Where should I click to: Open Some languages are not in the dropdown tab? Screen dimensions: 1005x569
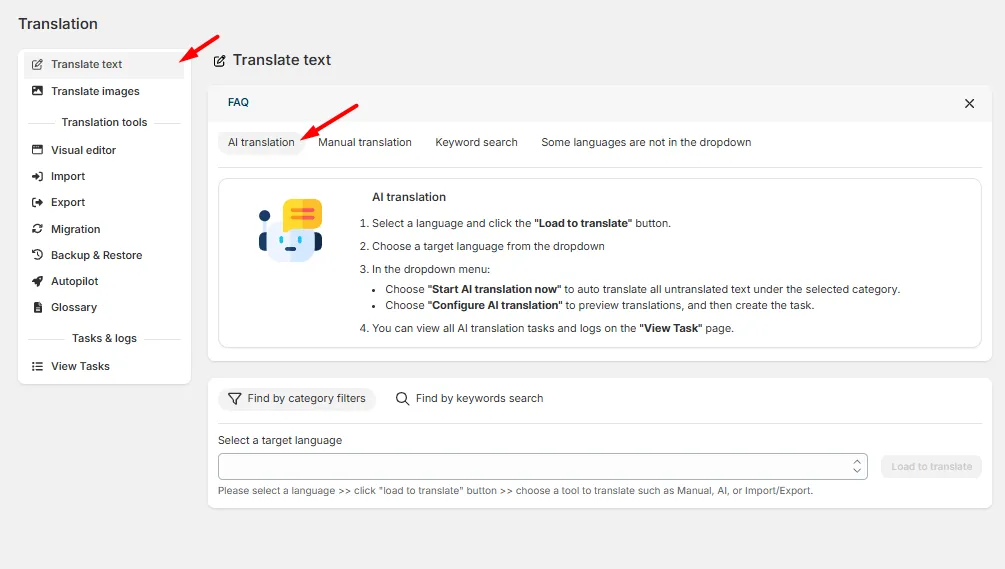point(646,142)
